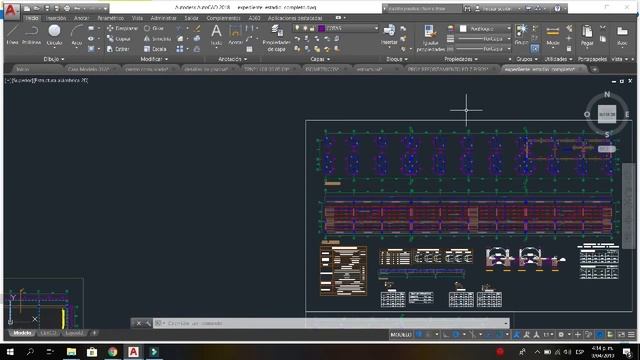Image resolution: width=640 pixels, height=360 pixels.
Task: Open the Anotar ribbon tab
Action: [81, 18]
